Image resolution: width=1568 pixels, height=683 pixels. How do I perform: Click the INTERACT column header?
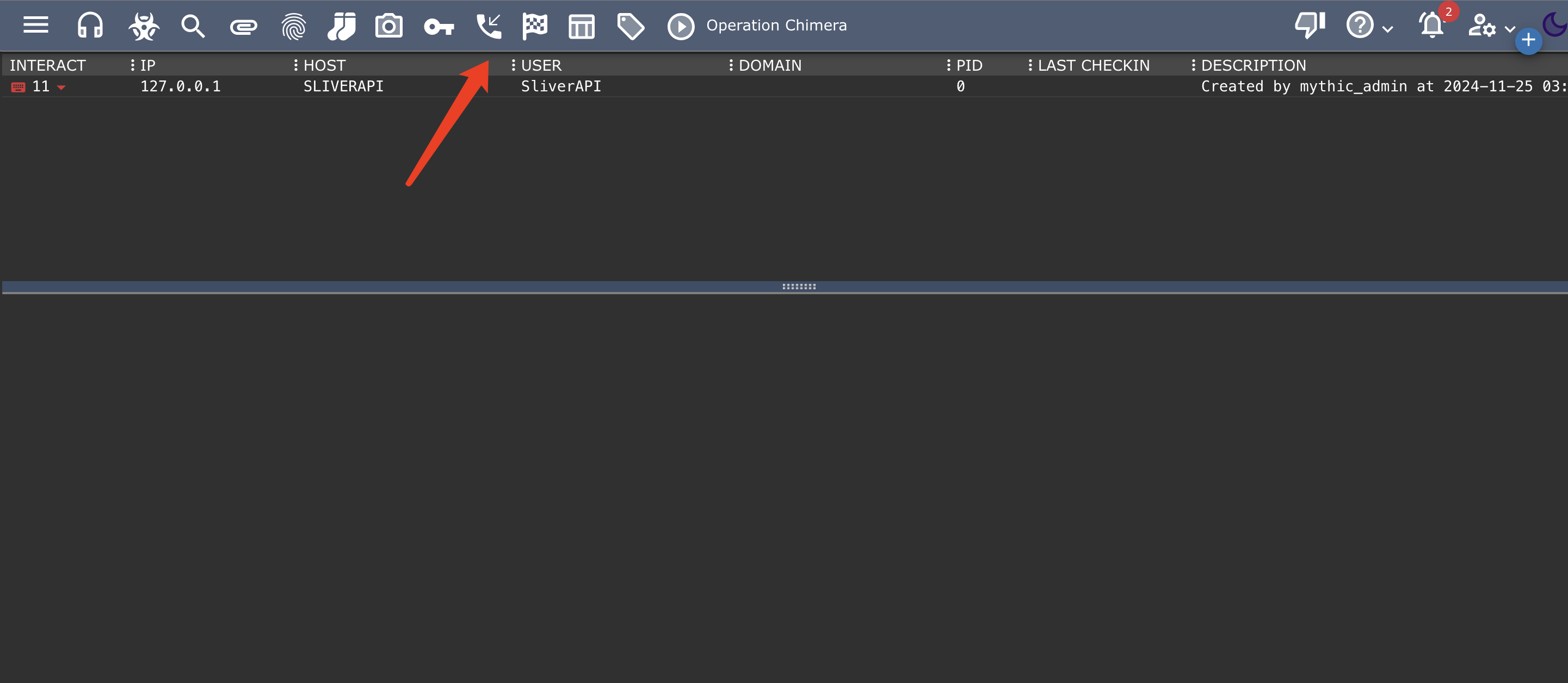pos(47,65)
